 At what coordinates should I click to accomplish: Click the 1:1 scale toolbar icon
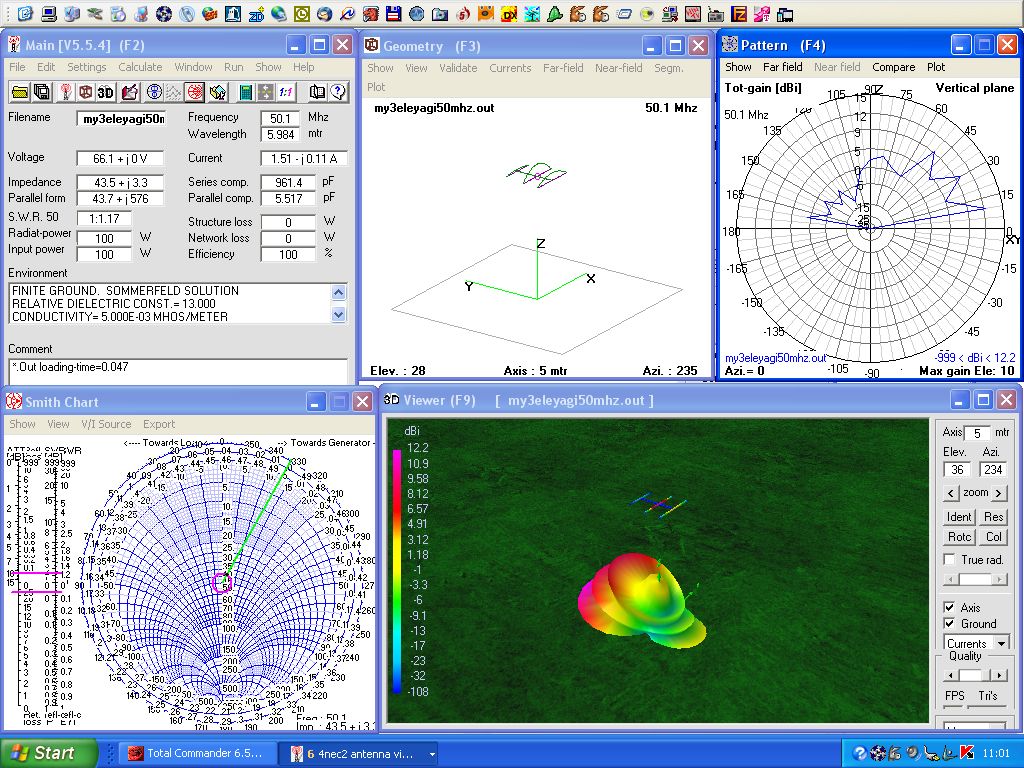(287, 92)
